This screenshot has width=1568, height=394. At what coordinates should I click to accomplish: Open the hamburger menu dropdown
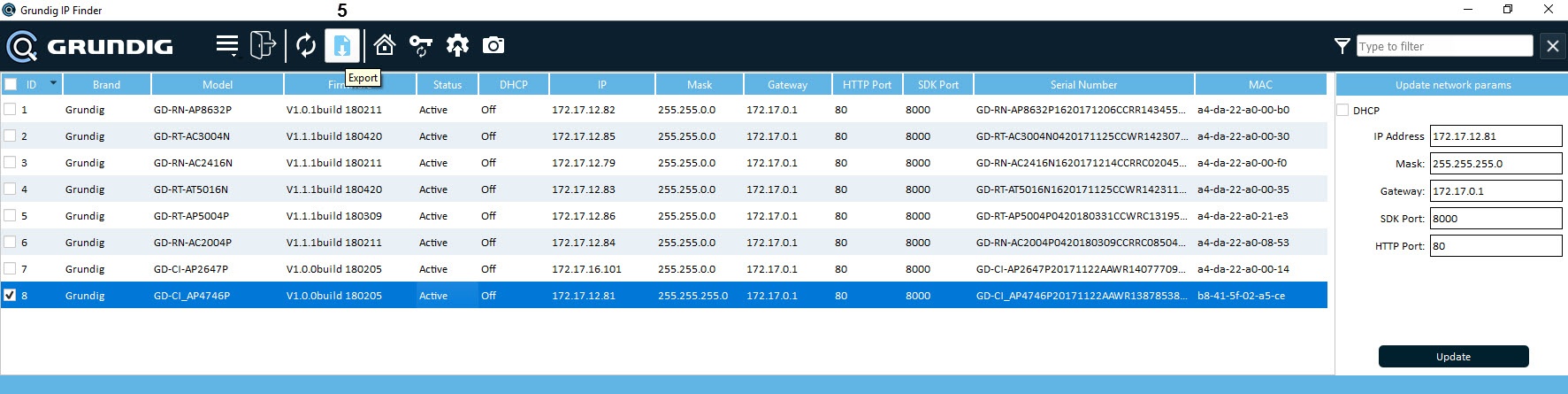[x=227, y=45]
